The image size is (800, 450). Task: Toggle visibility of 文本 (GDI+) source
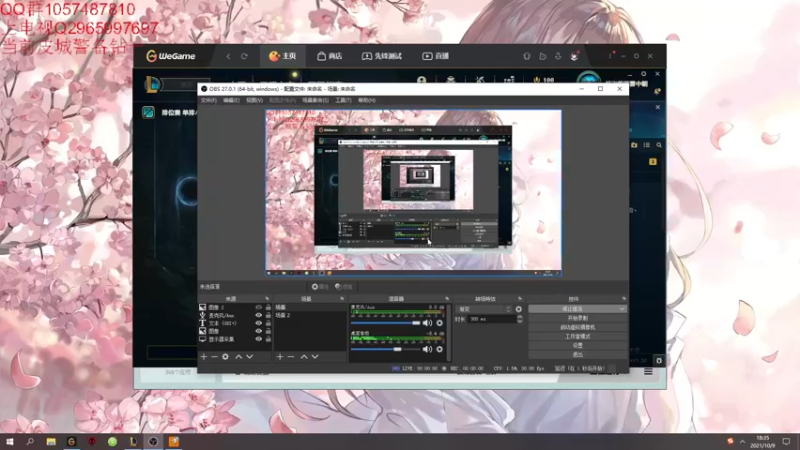pos(259,323)
